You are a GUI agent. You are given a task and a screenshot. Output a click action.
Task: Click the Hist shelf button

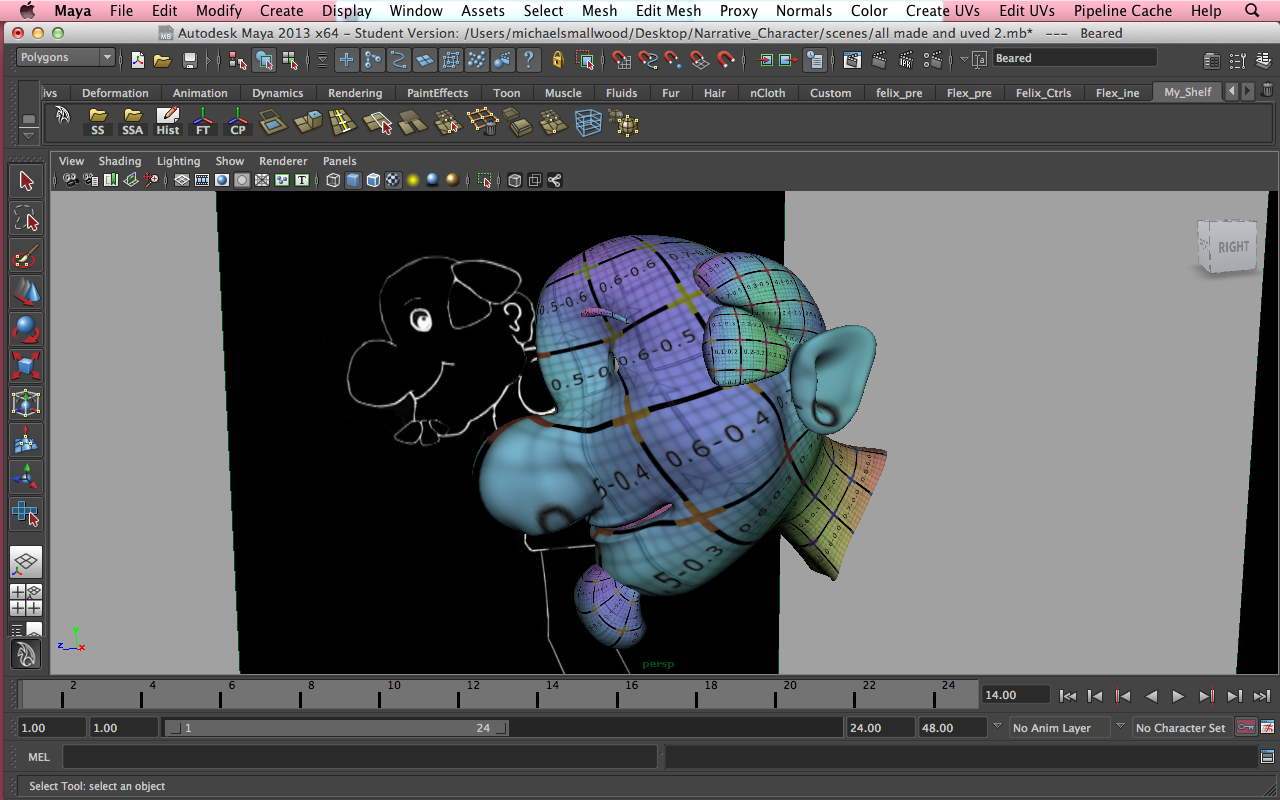(x=168, y=122)
